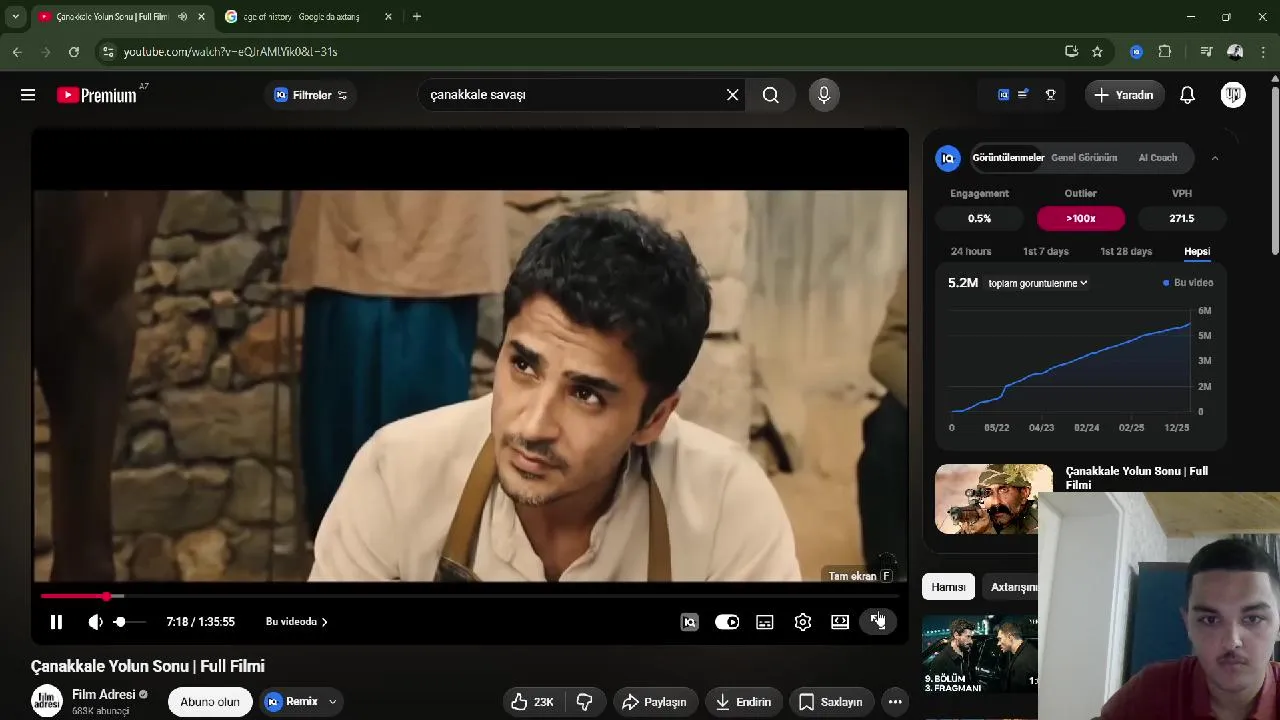Click the Yaradın create button

coord(1125,95)
